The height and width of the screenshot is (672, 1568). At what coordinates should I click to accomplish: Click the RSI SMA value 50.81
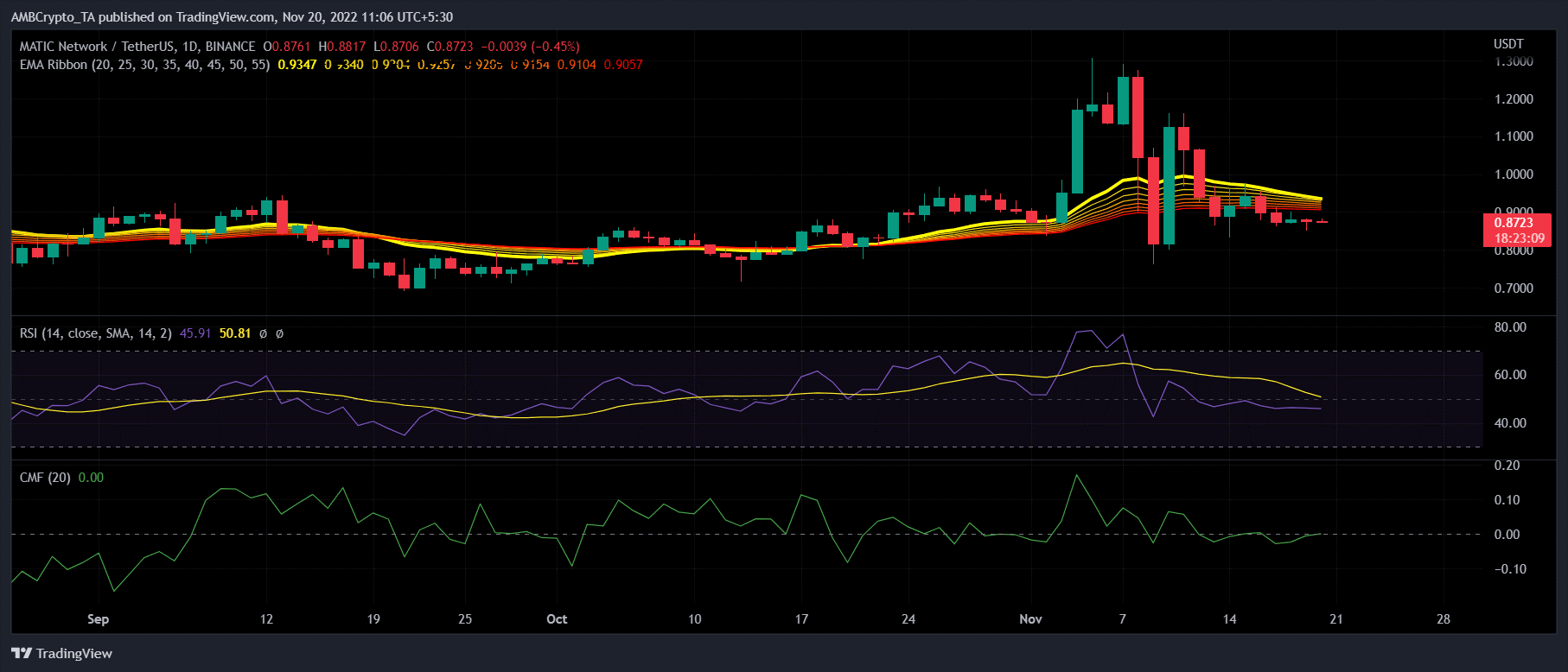[235, 333]
